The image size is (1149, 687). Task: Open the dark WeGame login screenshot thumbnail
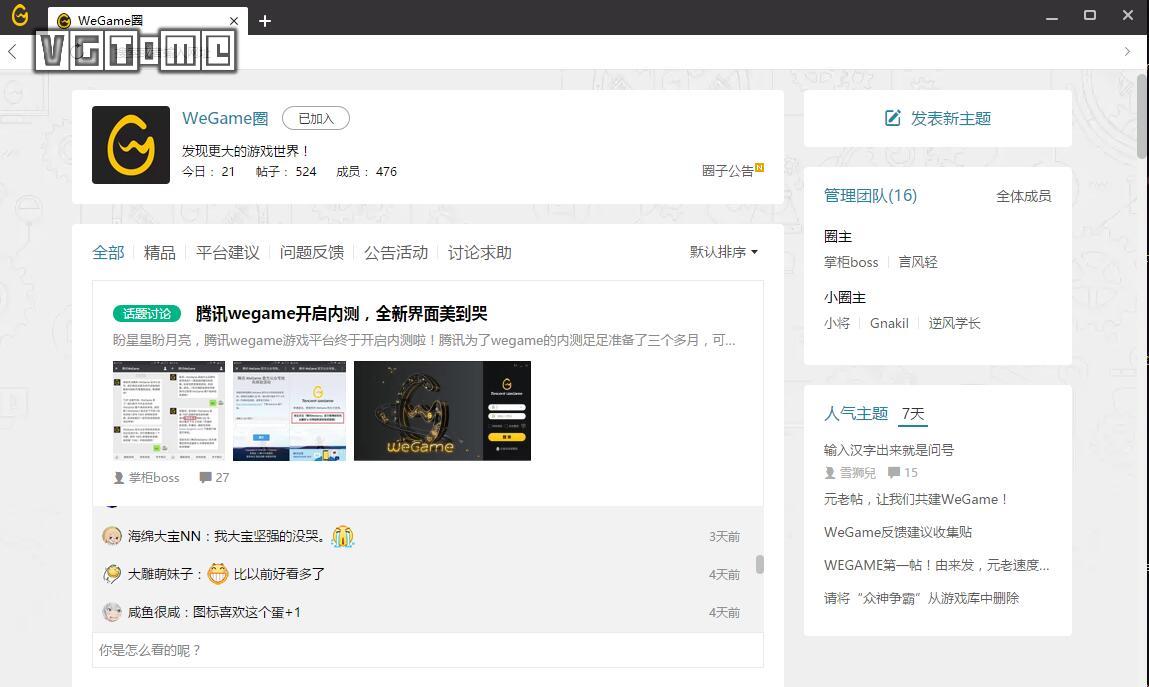[x=442, y=410]
